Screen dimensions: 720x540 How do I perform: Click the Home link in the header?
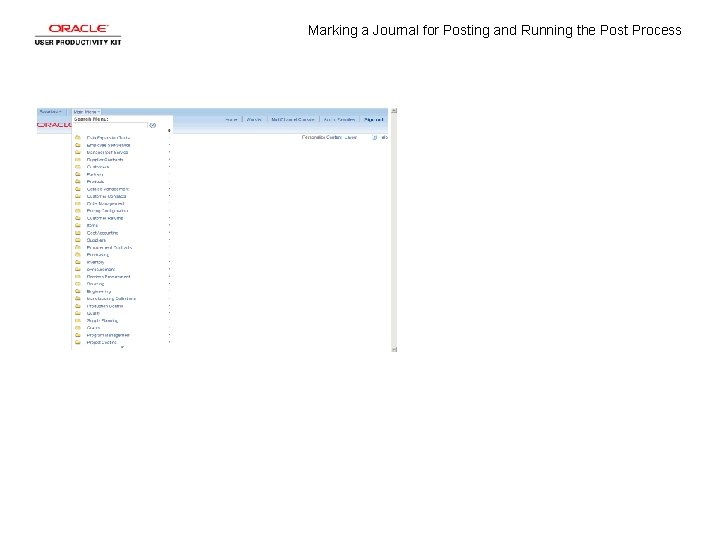[231, 119]
